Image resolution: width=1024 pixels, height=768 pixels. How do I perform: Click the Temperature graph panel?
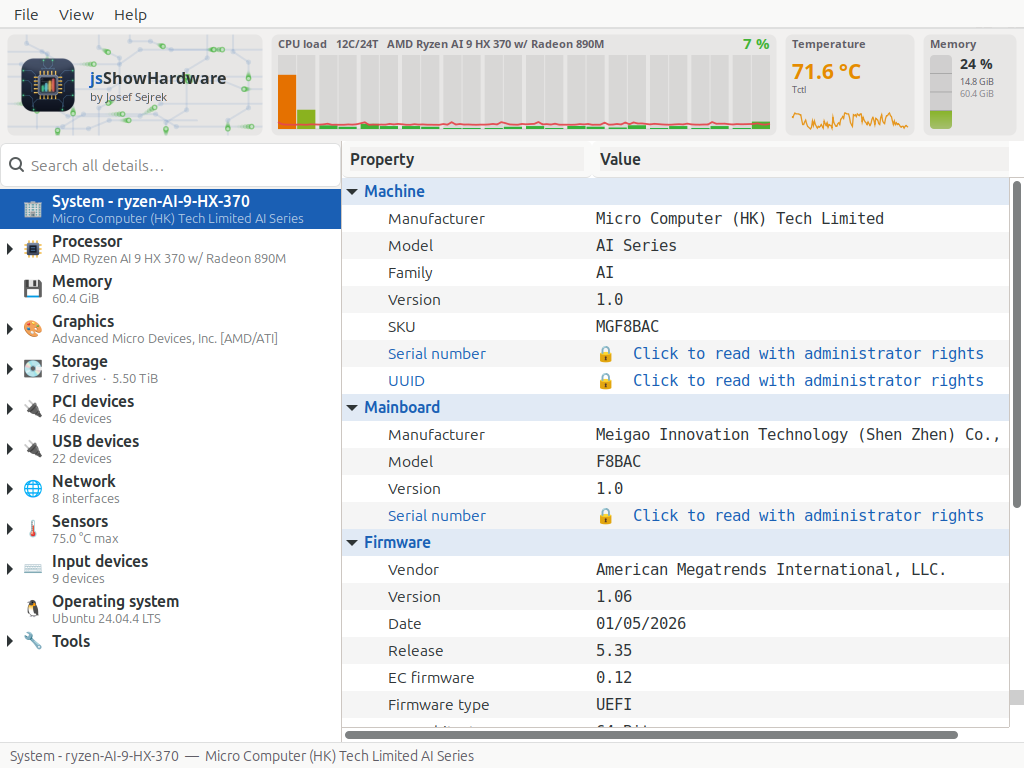click(850, 85)
